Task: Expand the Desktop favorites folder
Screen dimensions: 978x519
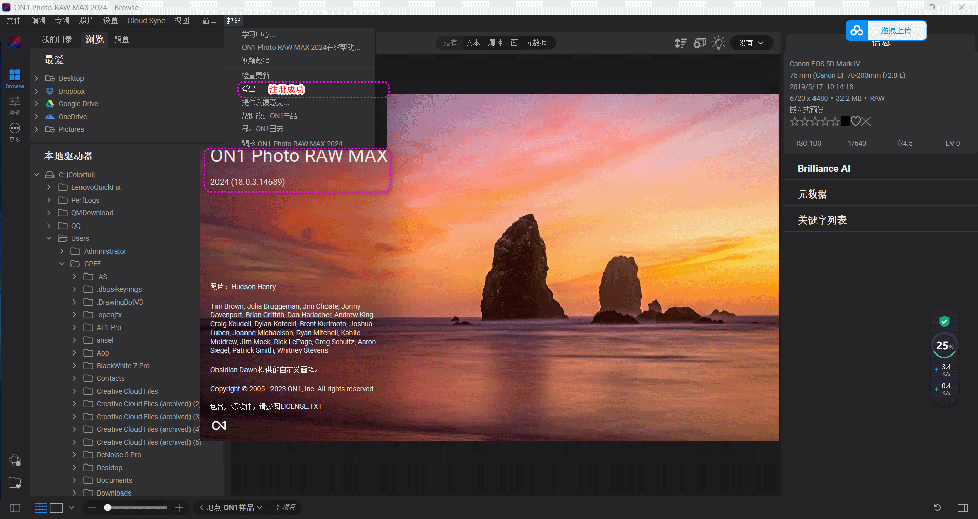Action: [x=36, y=79]
